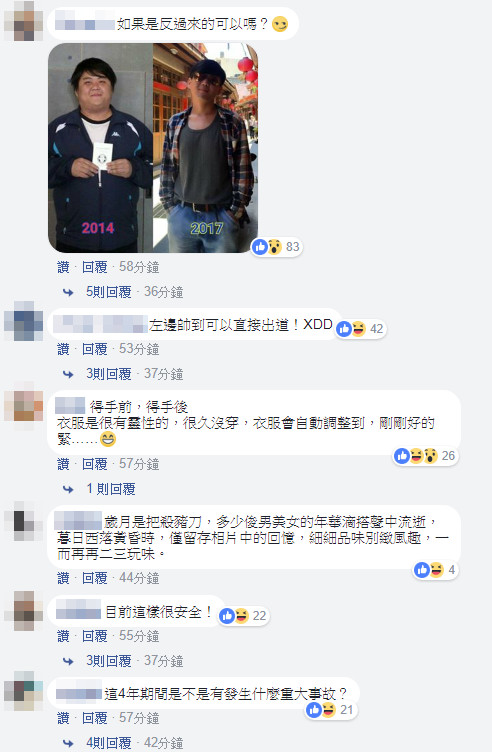
Task: Show the 4 reactions on 歲月是把殺豬刀 comment
Action: 436,570
